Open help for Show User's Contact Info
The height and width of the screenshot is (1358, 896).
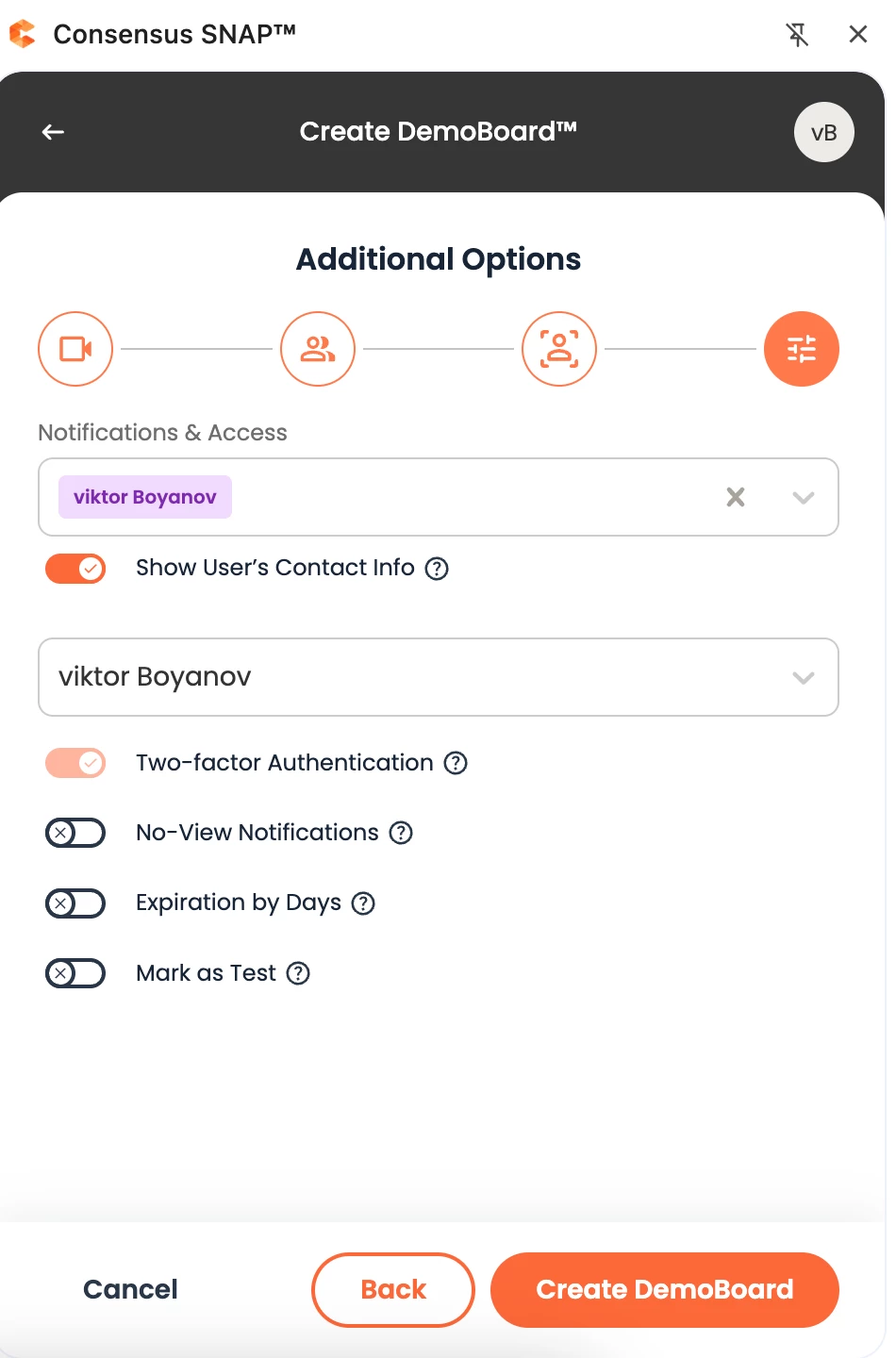437,569
